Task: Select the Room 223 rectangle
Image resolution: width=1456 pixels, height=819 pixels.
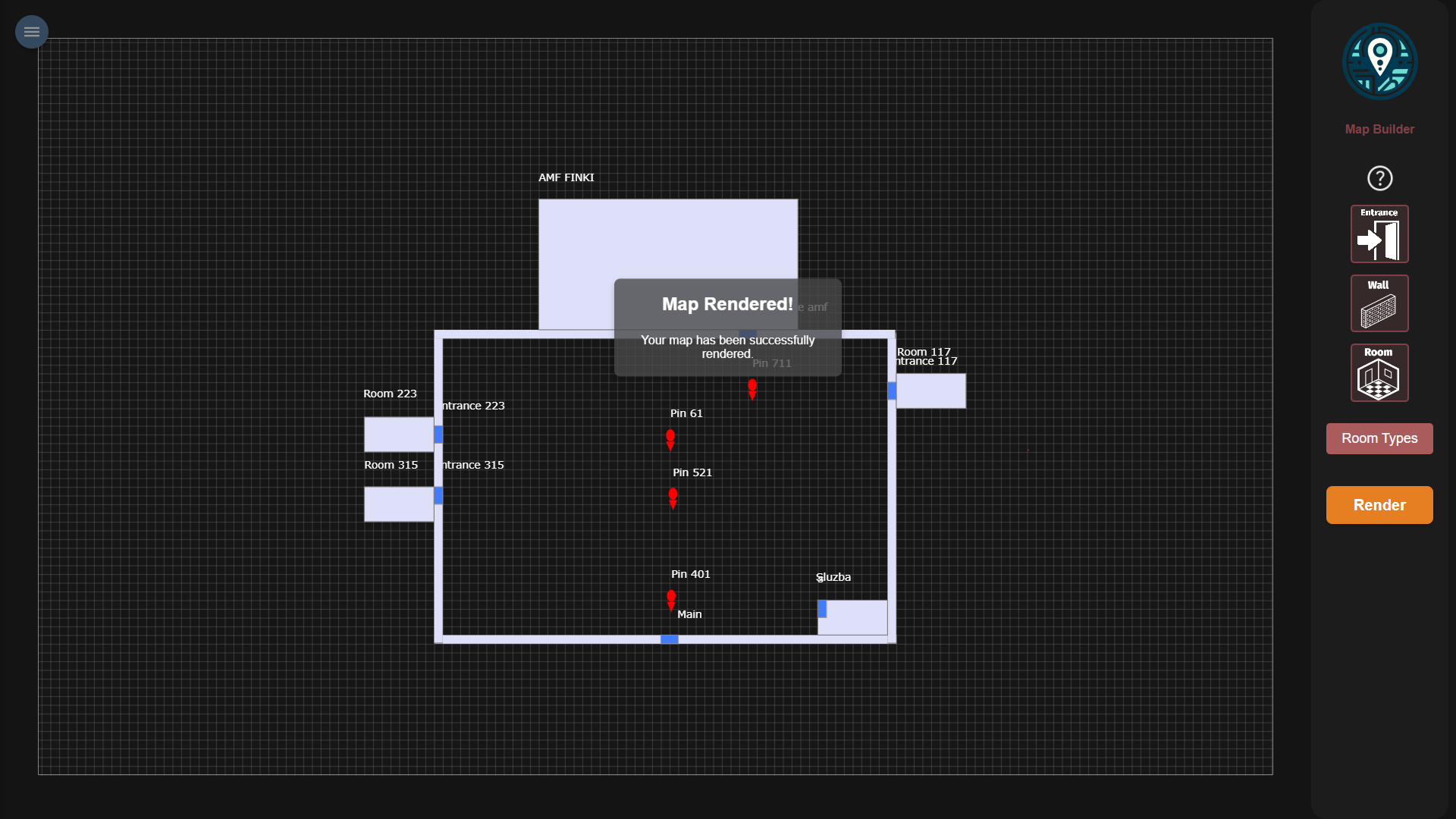Action: 398,434
